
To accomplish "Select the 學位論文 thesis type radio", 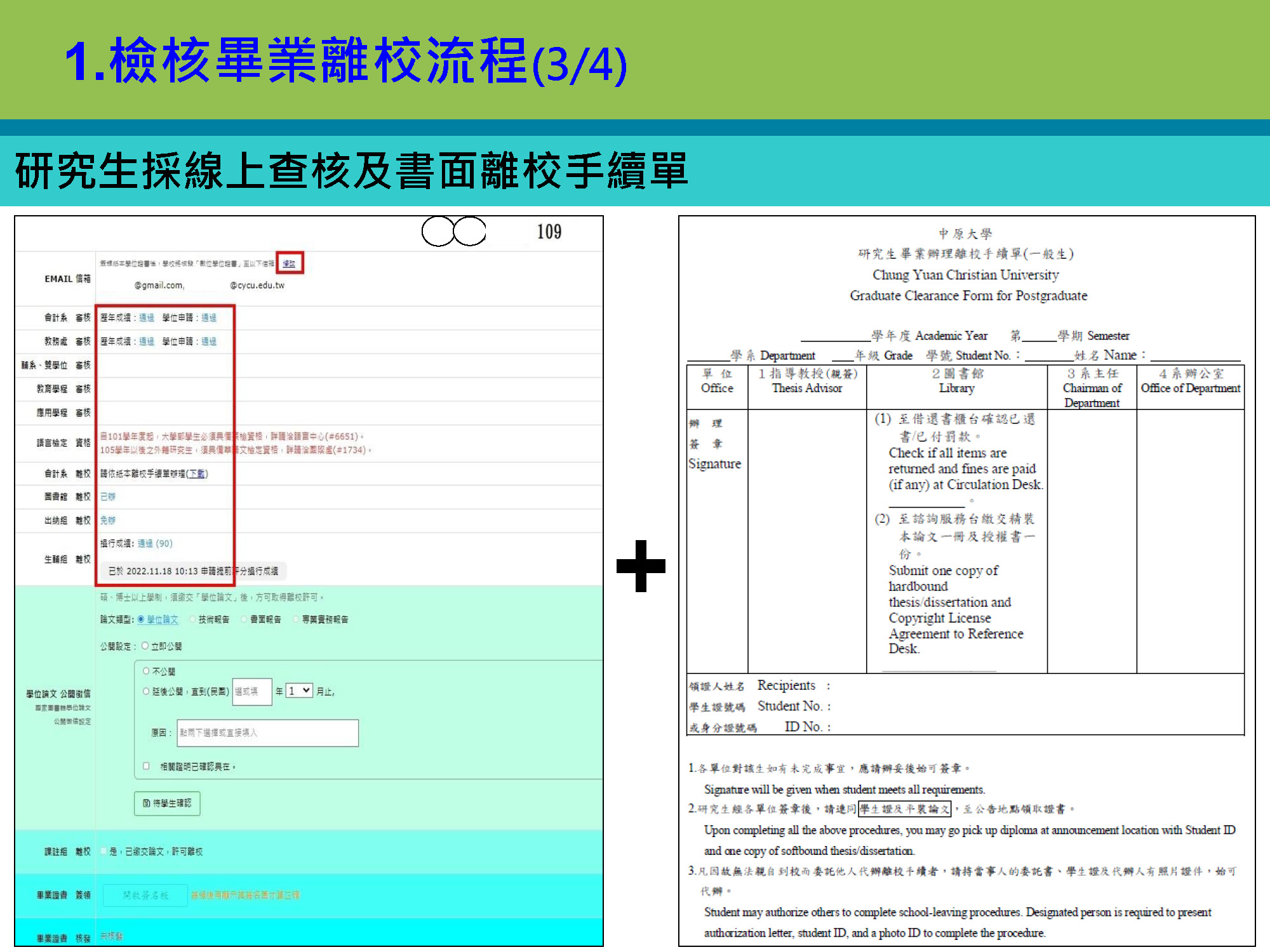I will pos(141,619).
